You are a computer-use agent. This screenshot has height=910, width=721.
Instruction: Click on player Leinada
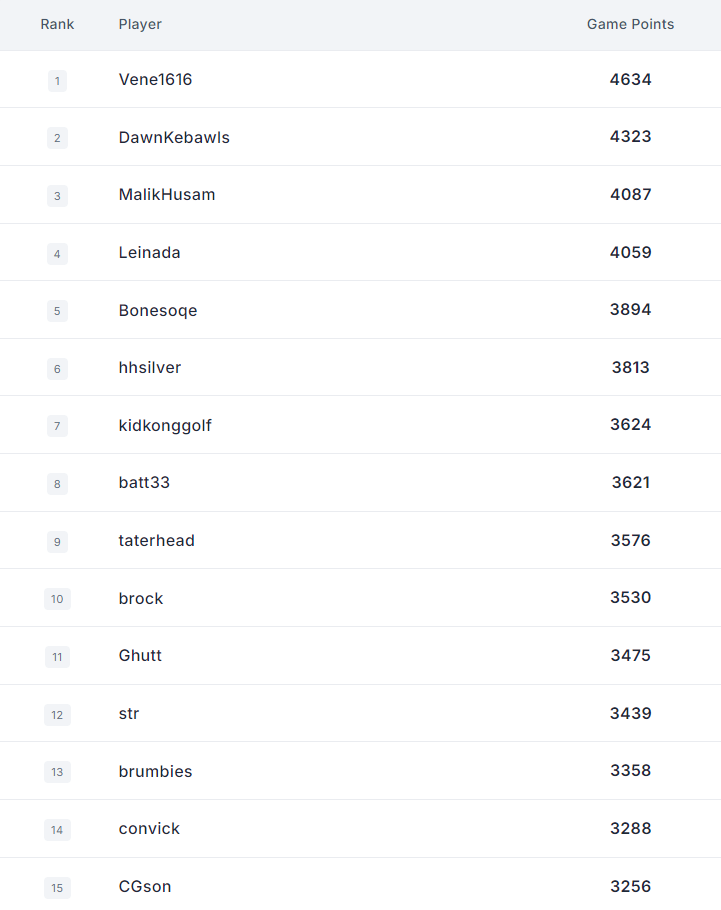point(149,252)
